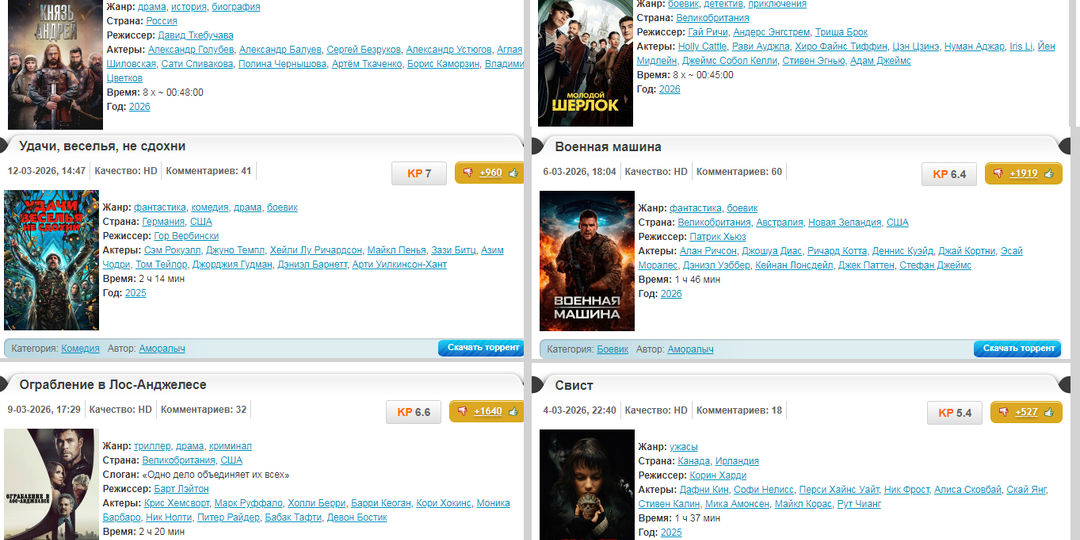Open the Свист poster image

coord(587,485)
